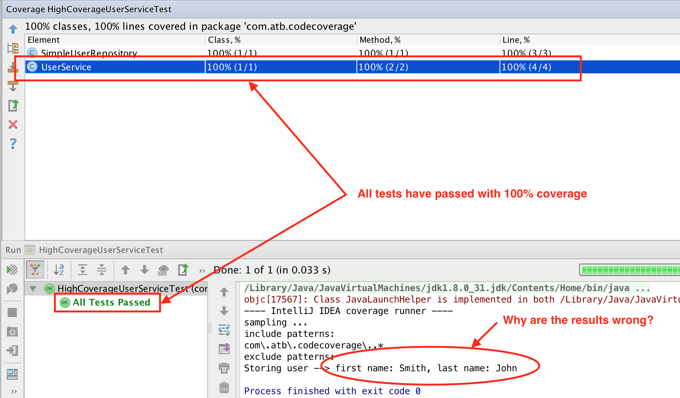Image resolution: width=680 pixels, height=398 pixels.
Task: Toggle soft-wrap in console
Action: coord(224,330)
